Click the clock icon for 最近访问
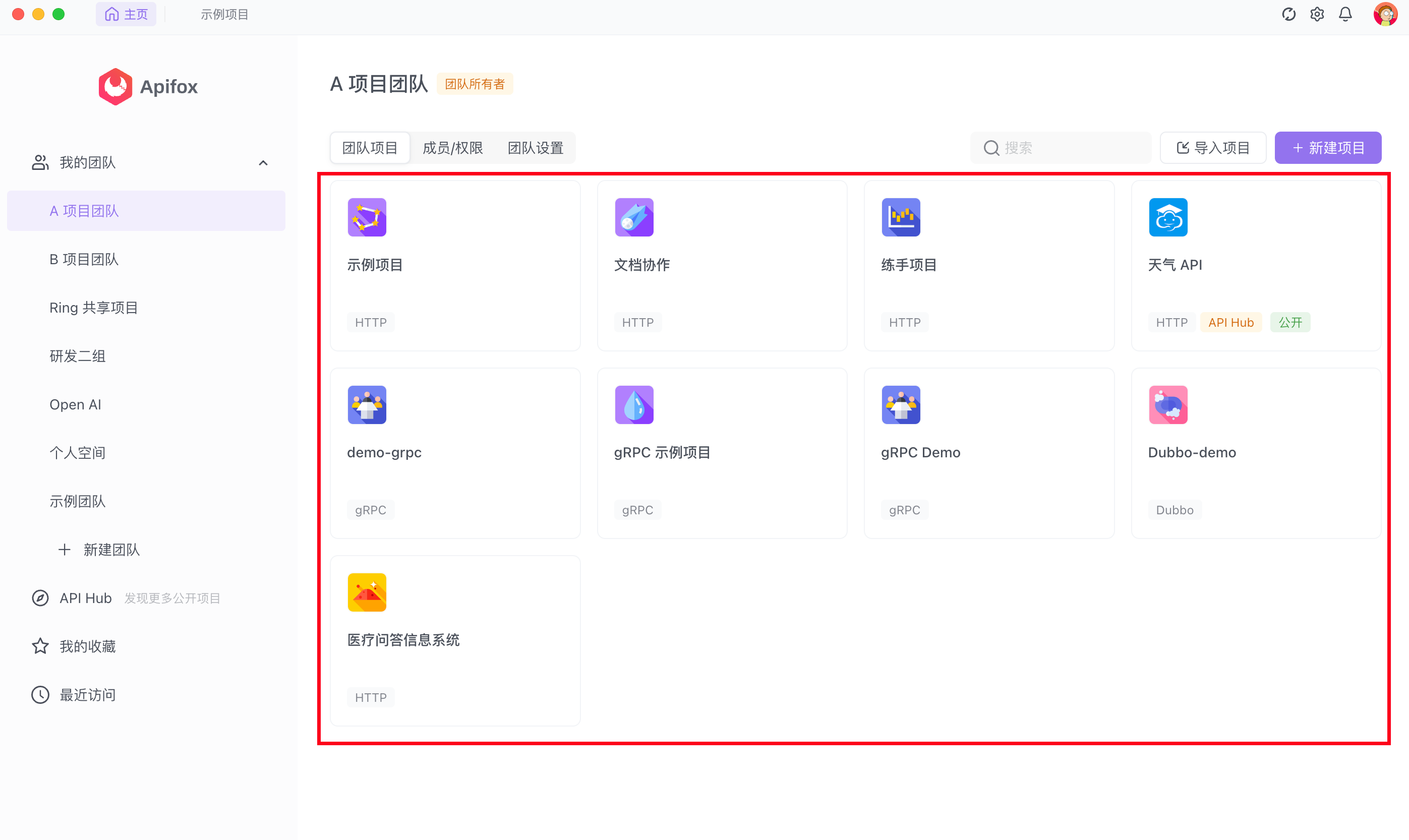Viewport: 1409px width, 840px height. coord(40,694)
